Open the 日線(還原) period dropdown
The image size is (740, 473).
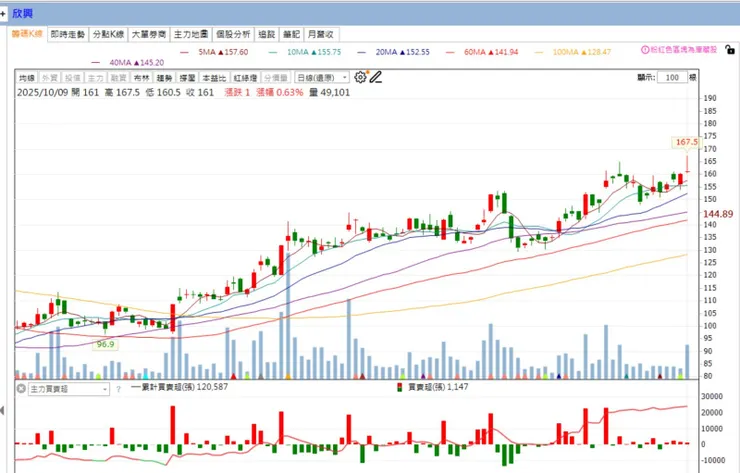tap(322, 77)
